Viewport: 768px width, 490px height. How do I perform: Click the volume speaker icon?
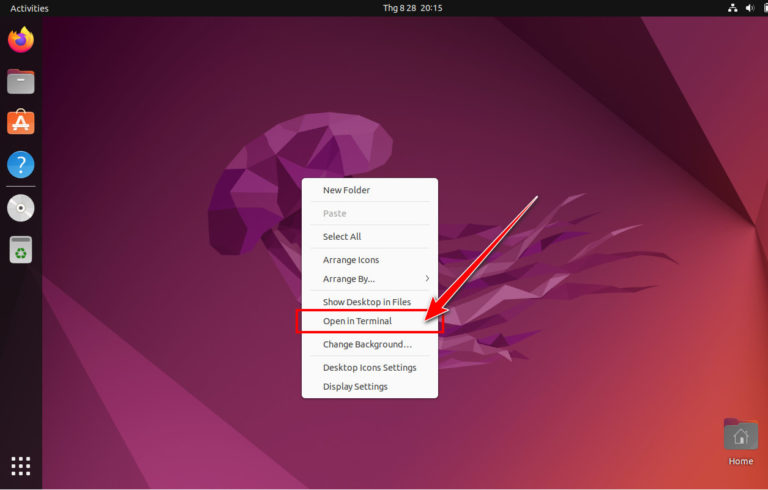click(750, 8)
